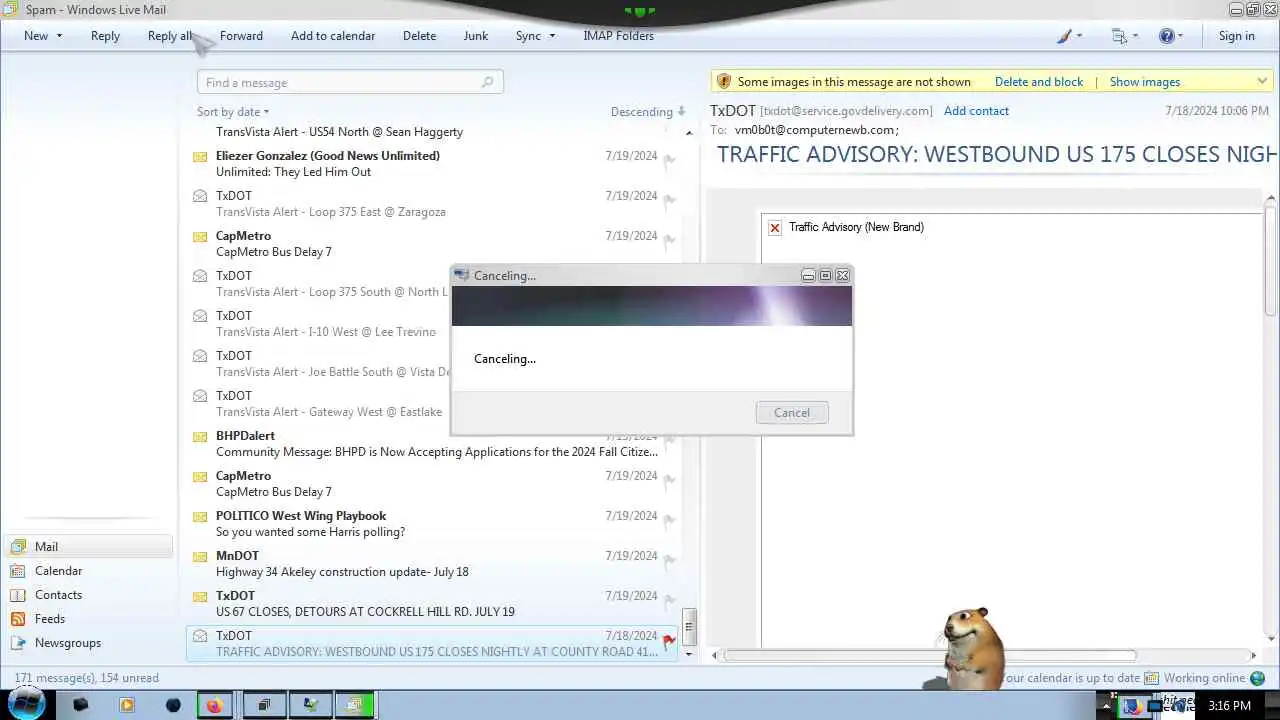The height and width of the screenshot is (720, 1280).
Task: Click Cancel in the Canceling dialog
Action: point(792,413)
